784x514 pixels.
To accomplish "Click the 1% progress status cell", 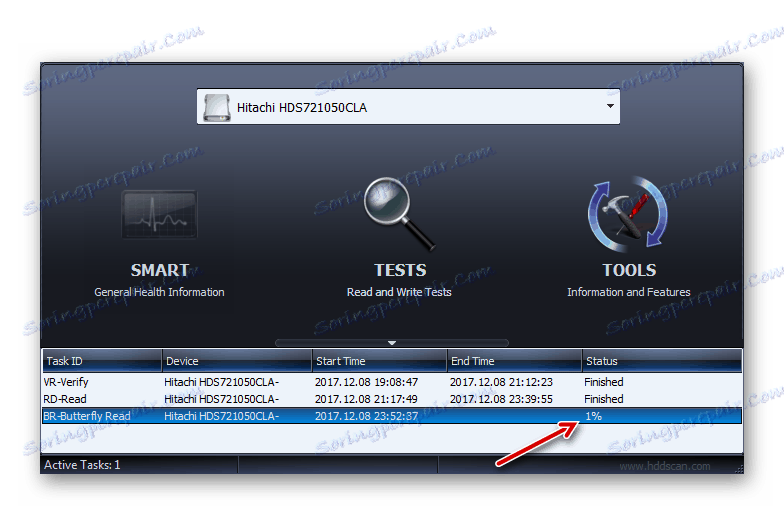I will point(594,416).
